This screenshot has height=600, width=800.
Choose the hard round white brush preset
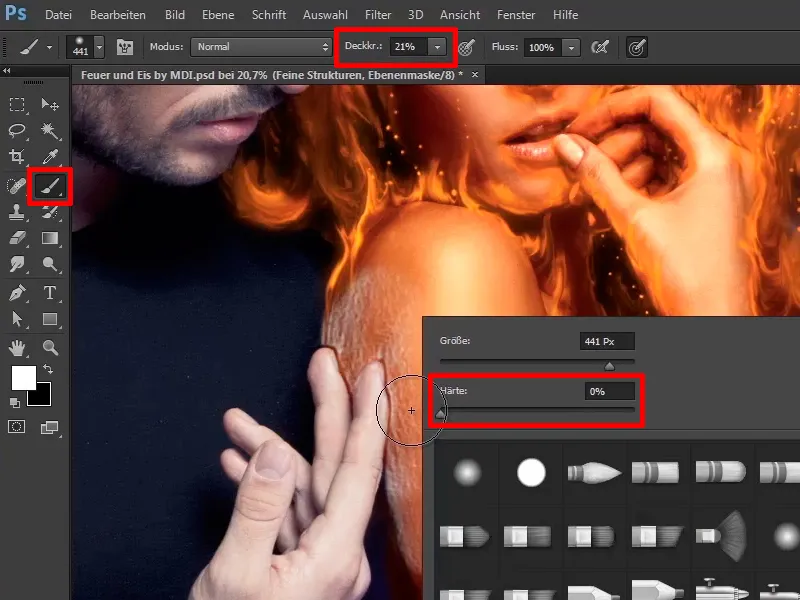(531, 472)
